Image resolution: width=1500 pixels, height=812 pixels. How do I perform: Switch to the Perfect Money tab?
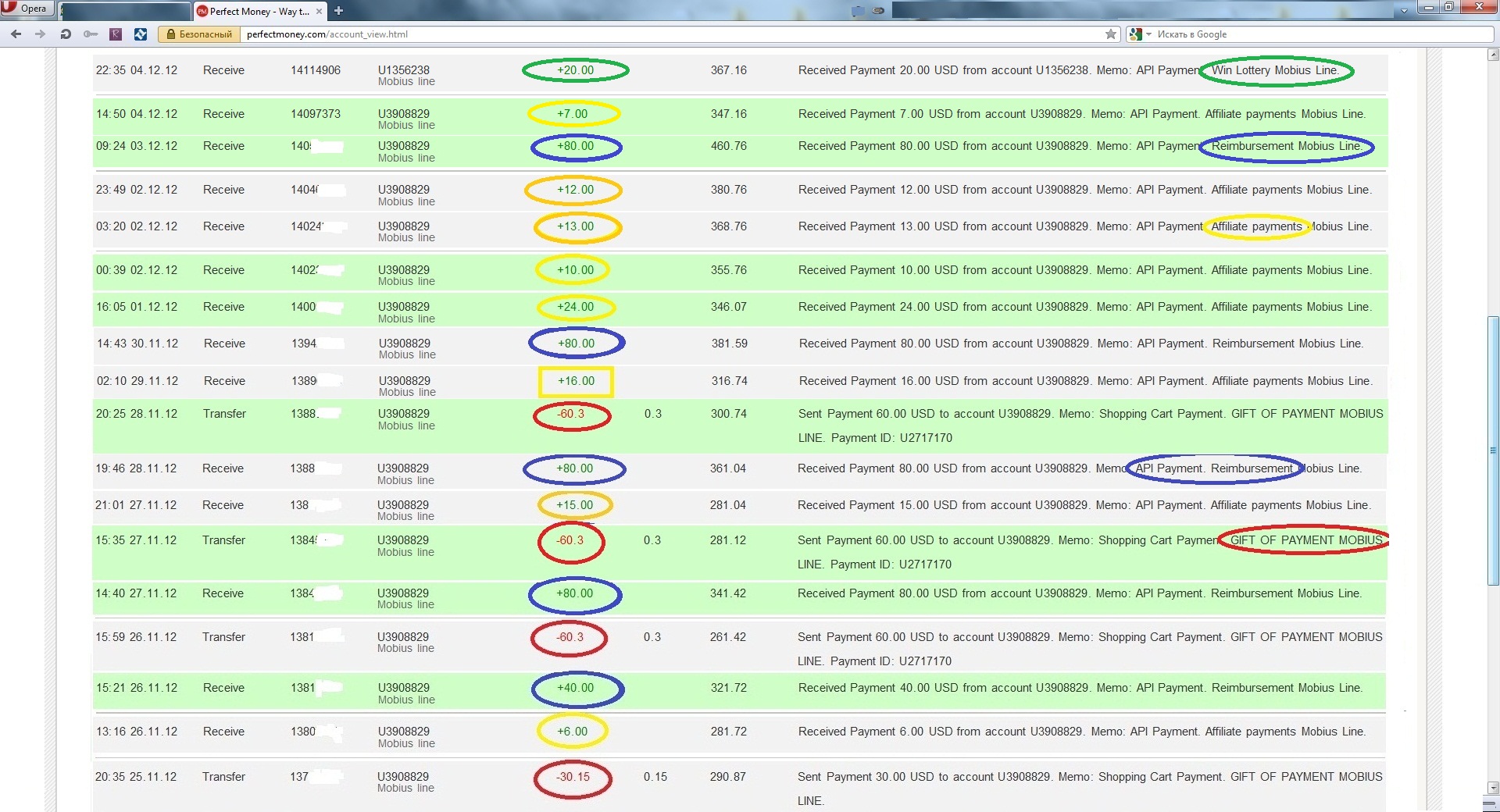[259, 11]
